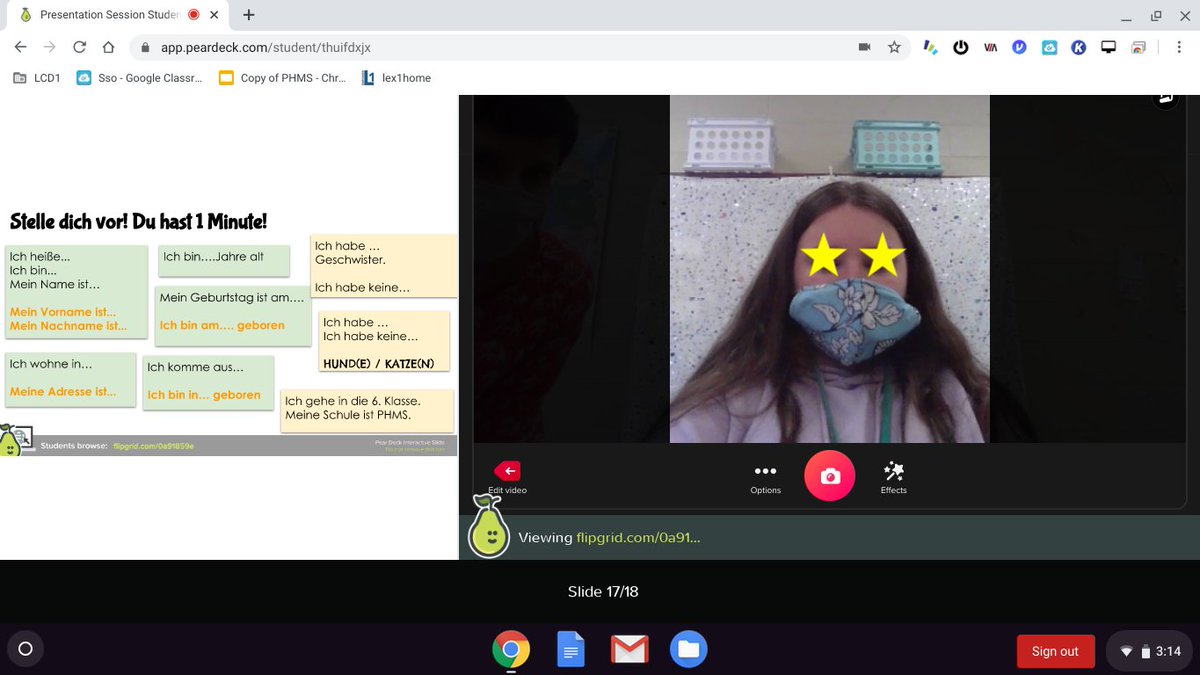1200x675 pixels.
Task: Click the screen recorder camera icon beside the URL
Action: [x=864, y=47]
